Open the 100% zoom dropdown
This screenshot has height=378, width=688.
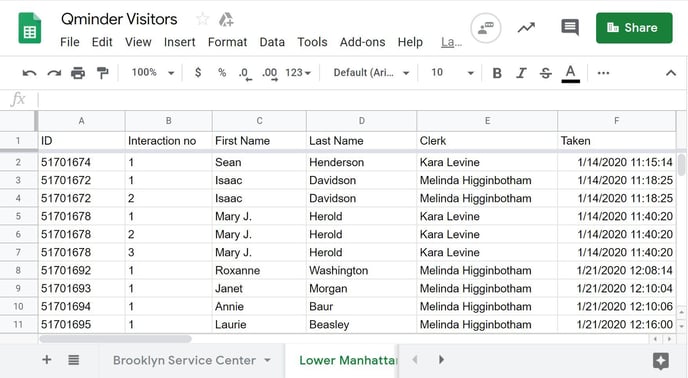[153, 72]
